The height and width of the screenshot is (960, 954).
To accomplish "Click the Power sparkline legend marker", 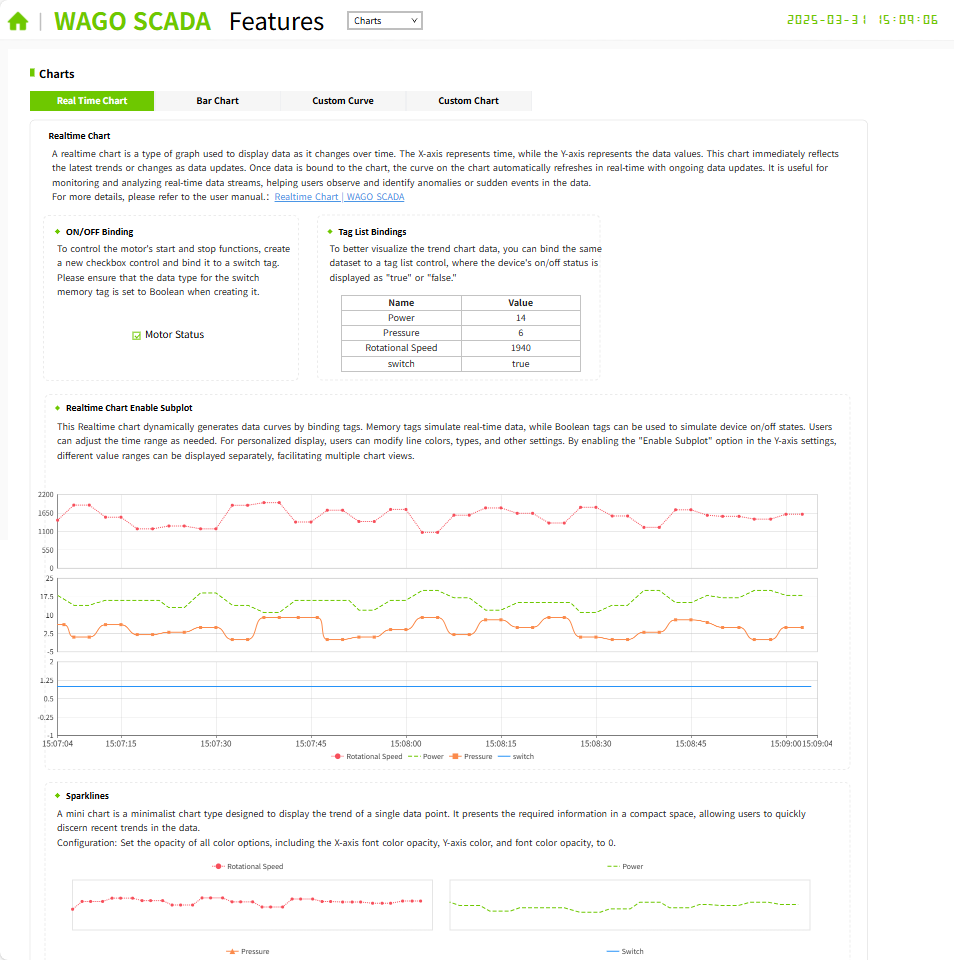I will (613, 866).
